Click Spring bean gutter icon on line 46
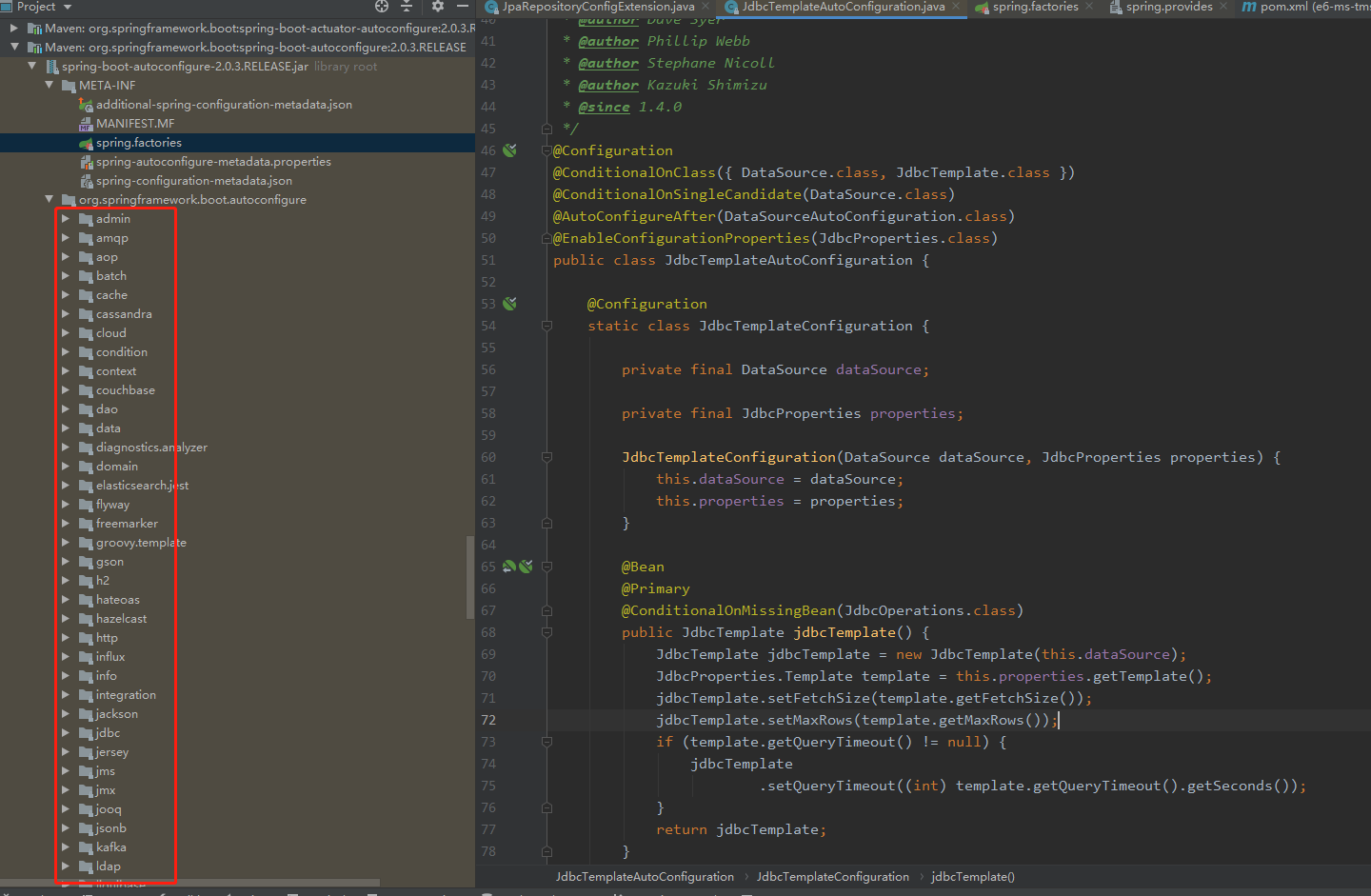This screenshot has height=896, width=1371. [x=510, y=150]
